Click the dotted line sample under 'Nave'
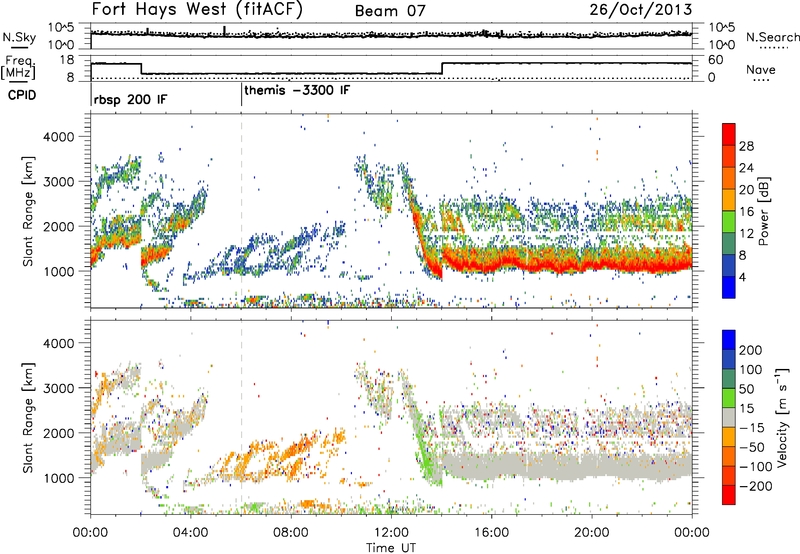Image resolution: width=800 pixels, height=554 pixels. click(x=761, y=80)
